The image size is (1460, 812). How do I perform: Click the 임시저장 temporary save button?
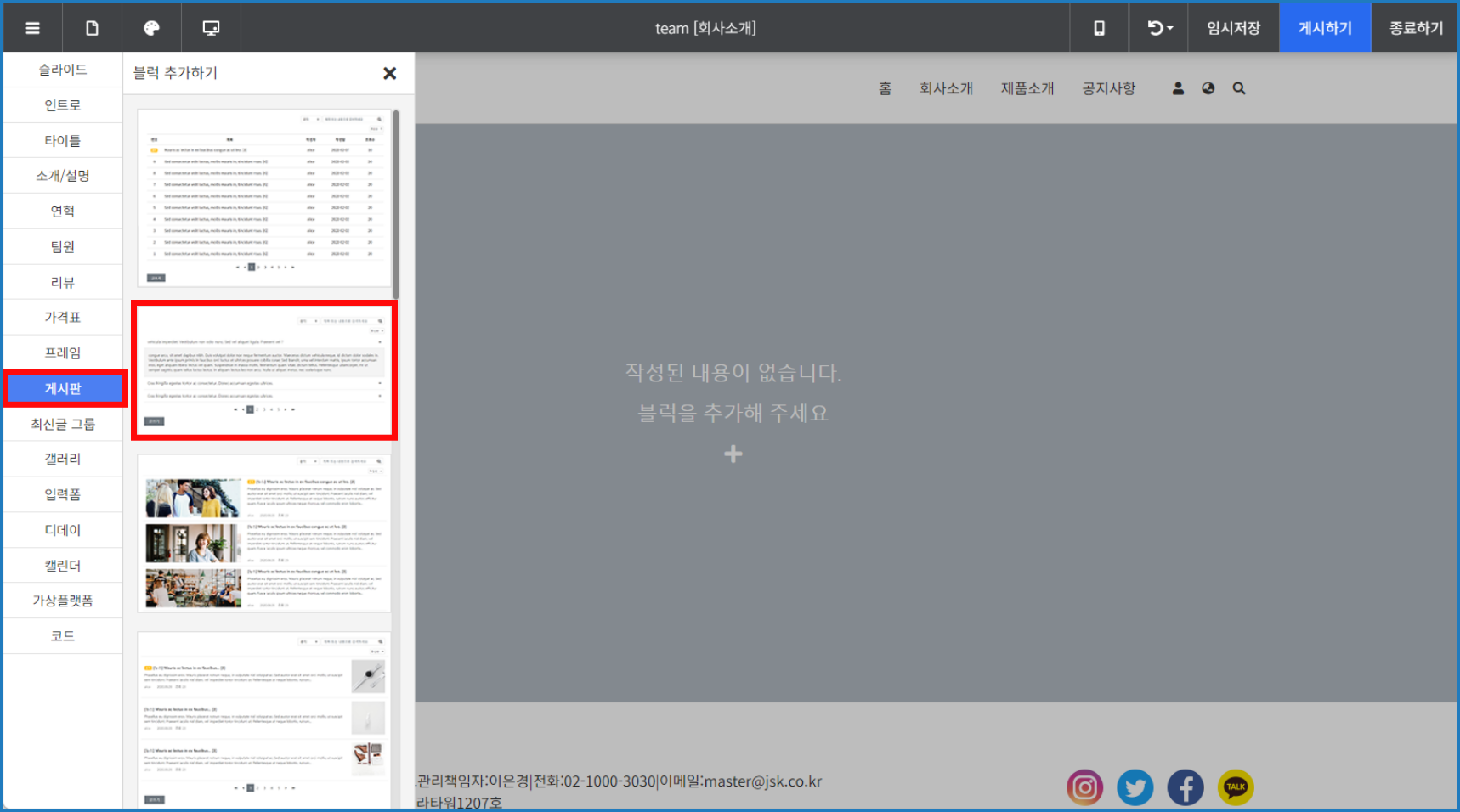point(1233,28)
